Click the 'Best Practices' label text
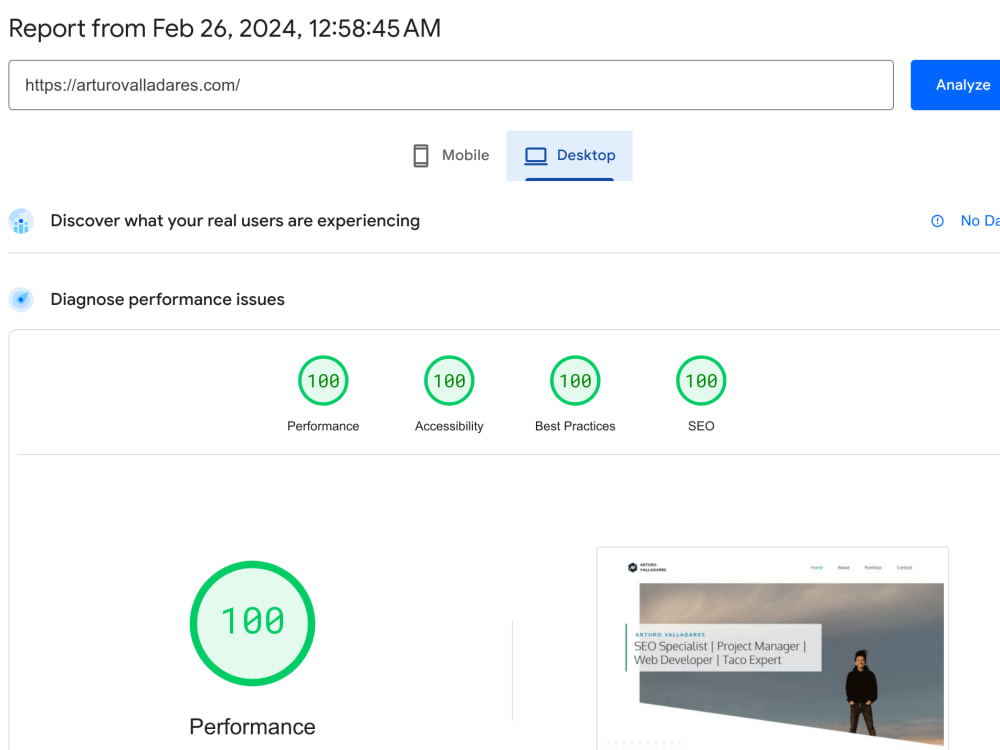Screen dimensions: 1000x750 pyautogui.click(x=575, y=426)
